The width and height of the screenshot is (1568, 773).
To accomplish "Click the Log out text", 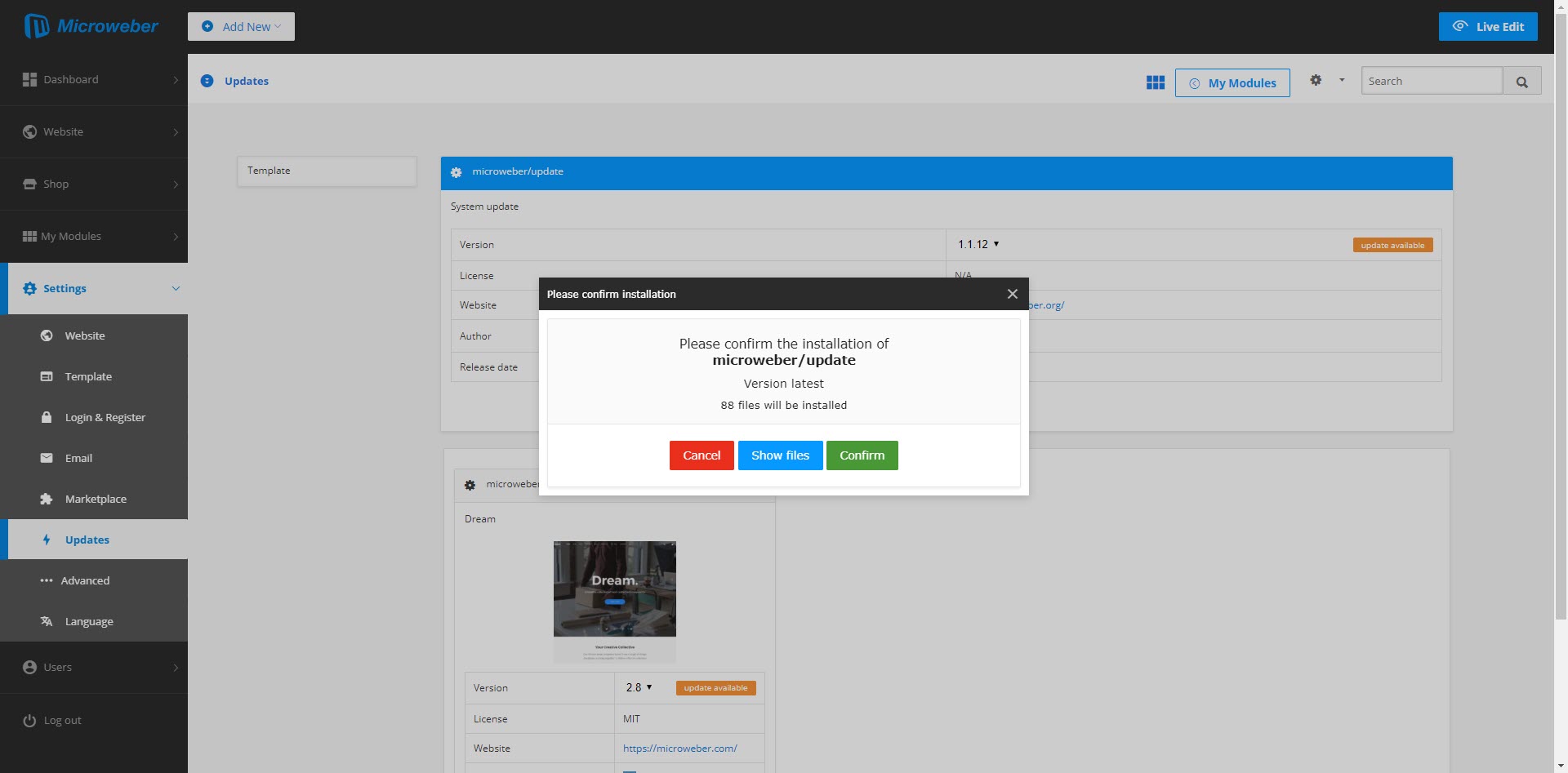I will pos(62,720).
